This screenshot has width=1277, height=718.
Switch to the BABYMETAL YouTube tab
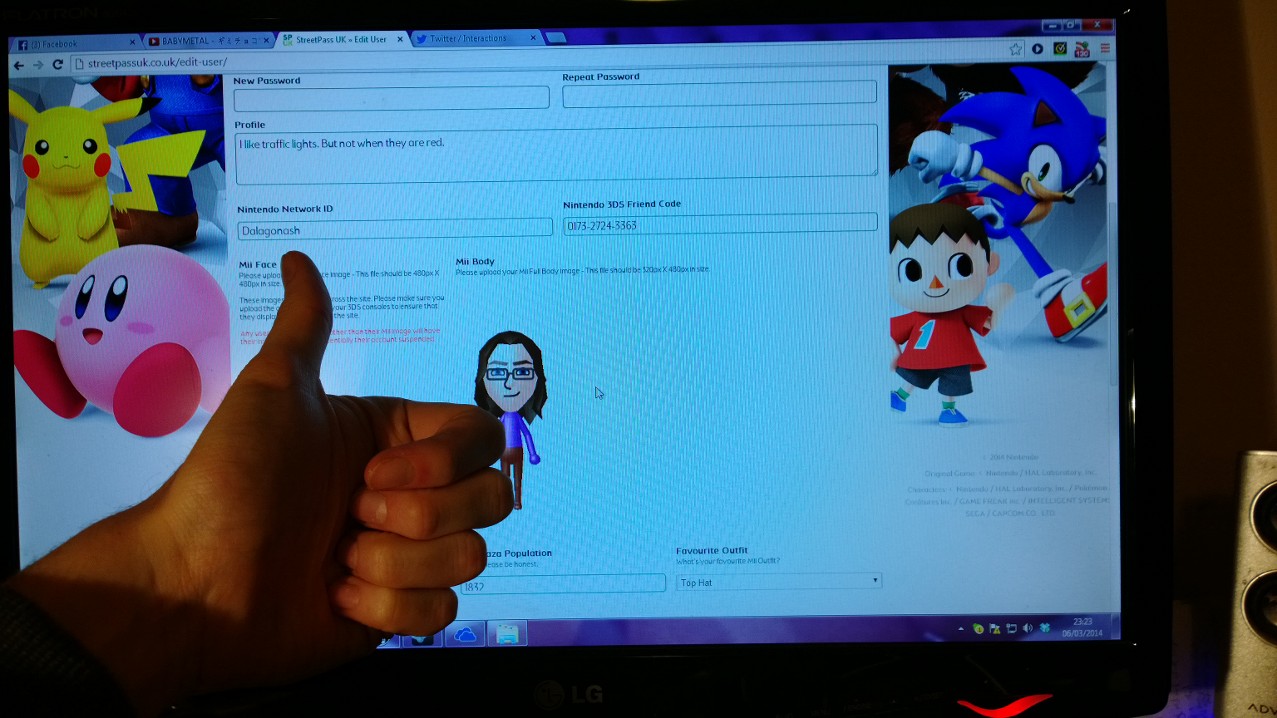206,42
